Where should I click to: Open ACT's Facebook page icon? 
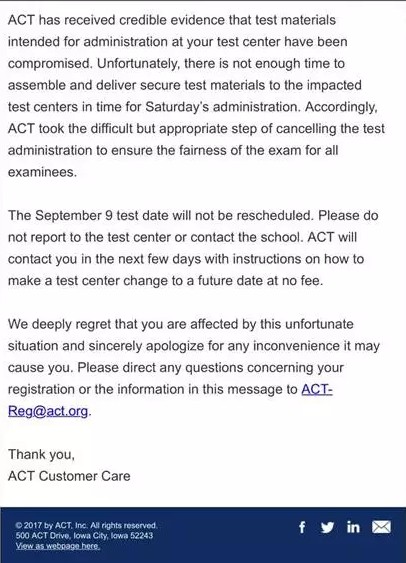(x=302, y=527)
